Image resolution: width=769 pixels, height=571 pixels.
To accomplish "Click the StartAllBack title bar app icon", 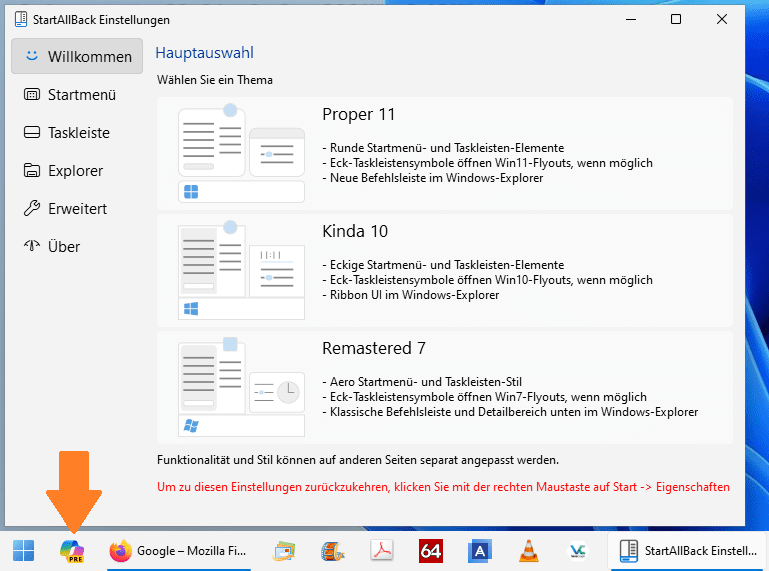I will (21, 19).
